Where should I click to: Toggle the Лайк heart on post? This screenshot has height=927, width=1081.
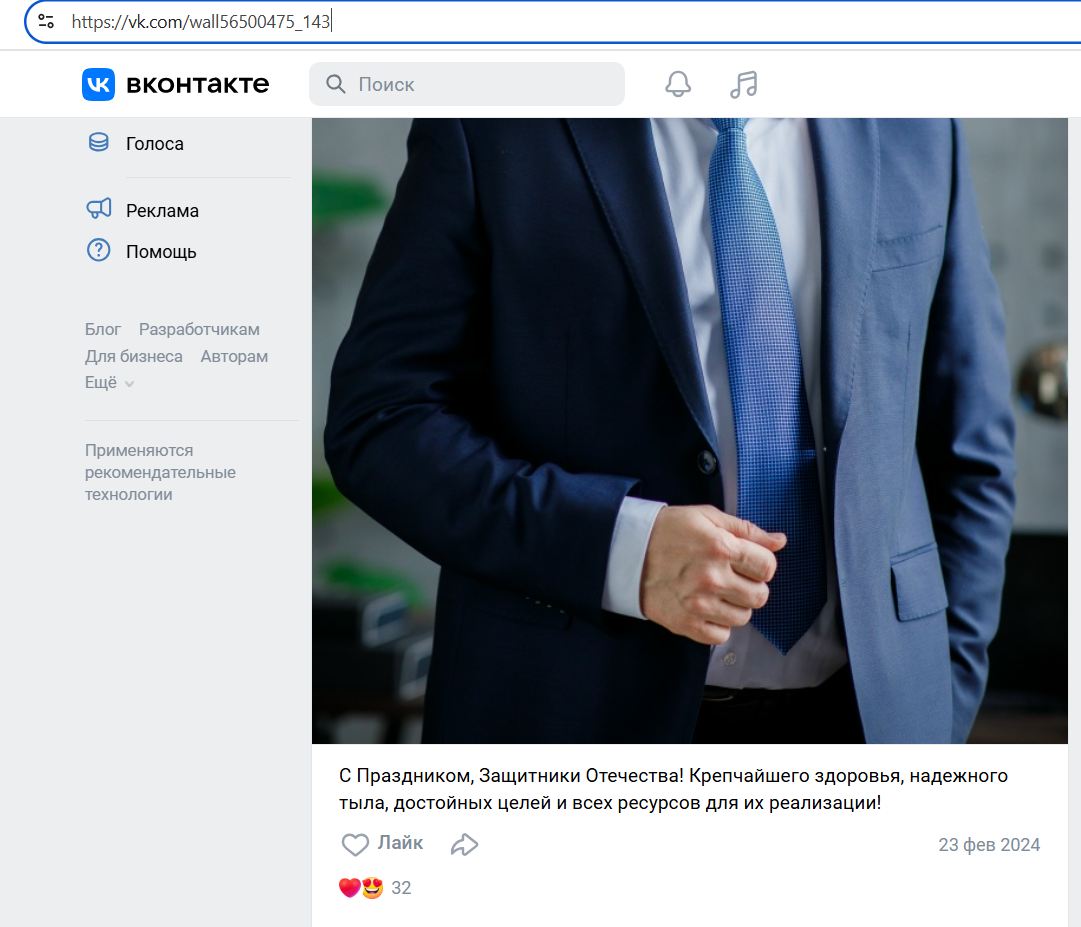(x=356, y=845)
